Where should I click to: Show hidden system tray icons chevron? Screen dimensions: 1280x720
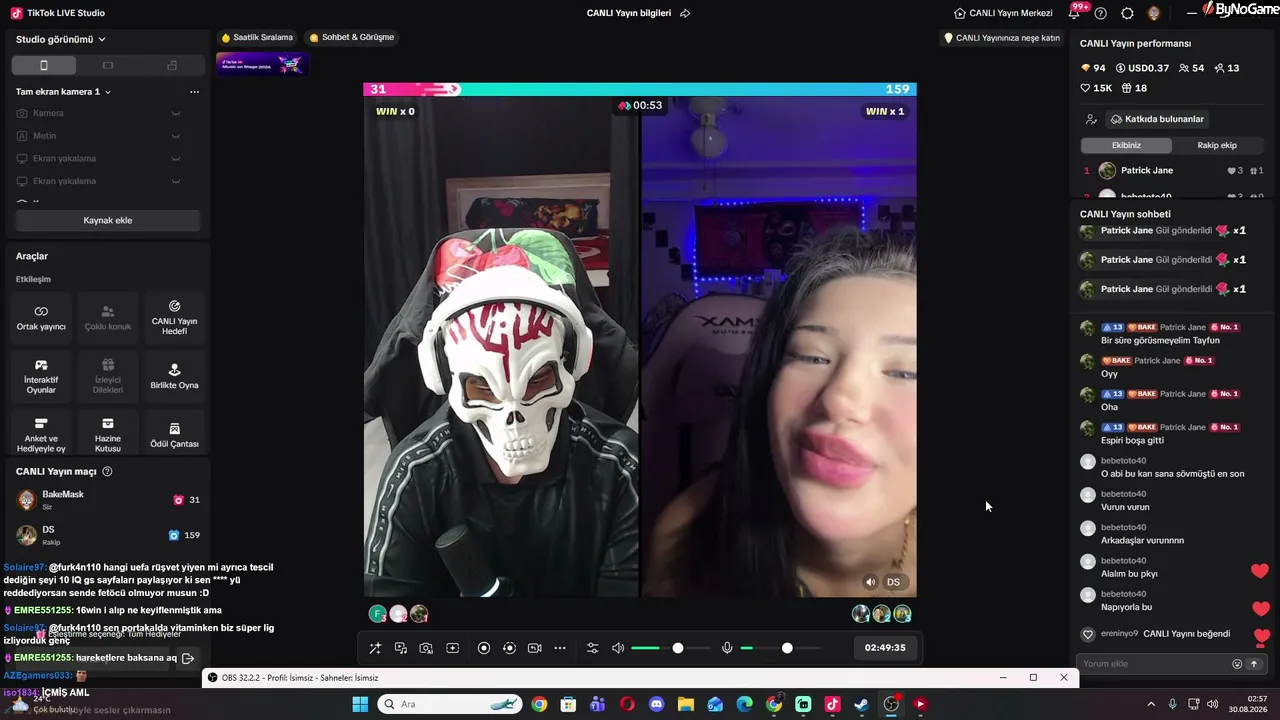click(1151, 704)
